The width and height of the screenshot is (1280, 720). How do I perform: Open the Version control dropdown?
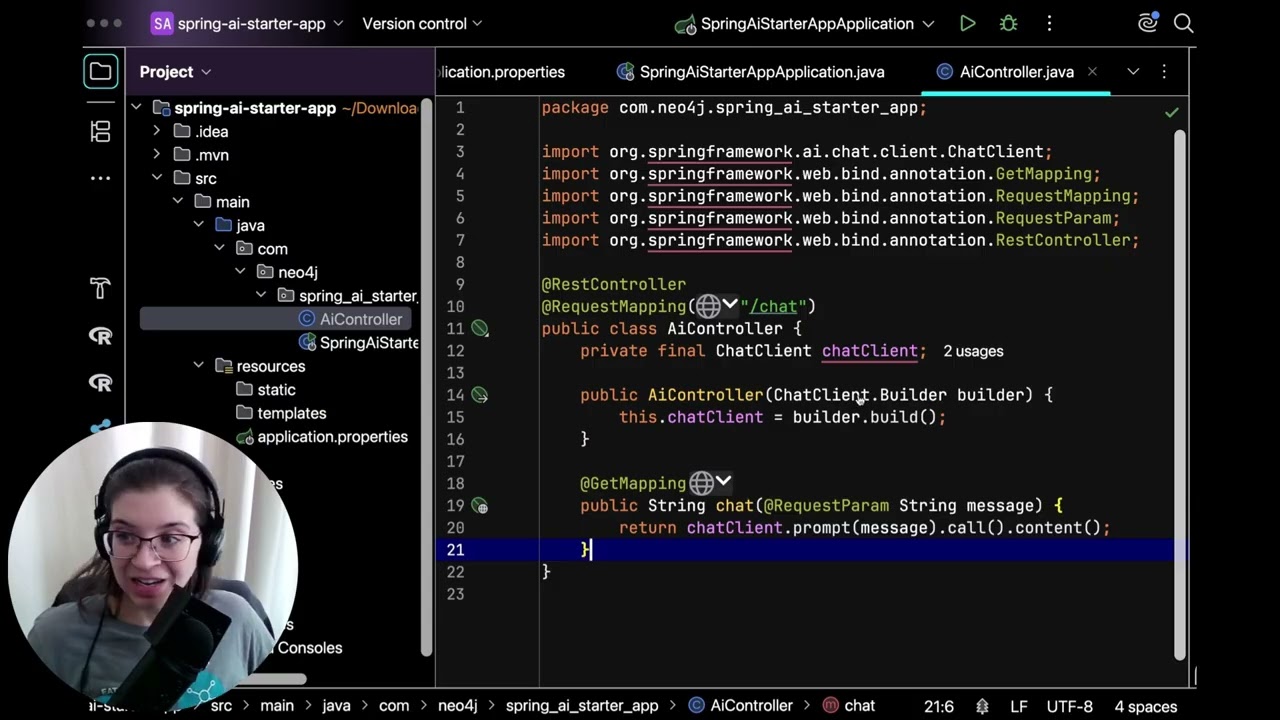[422, 23]
